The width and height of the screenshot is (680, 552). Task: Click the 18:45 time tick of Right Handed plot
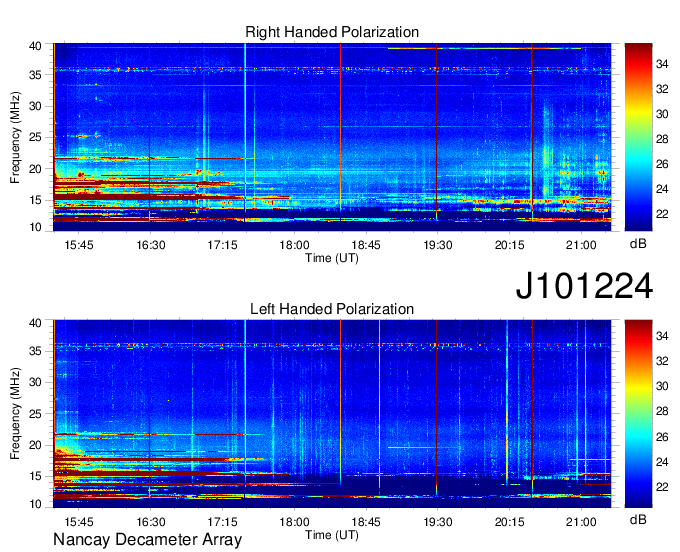[366, 245]
